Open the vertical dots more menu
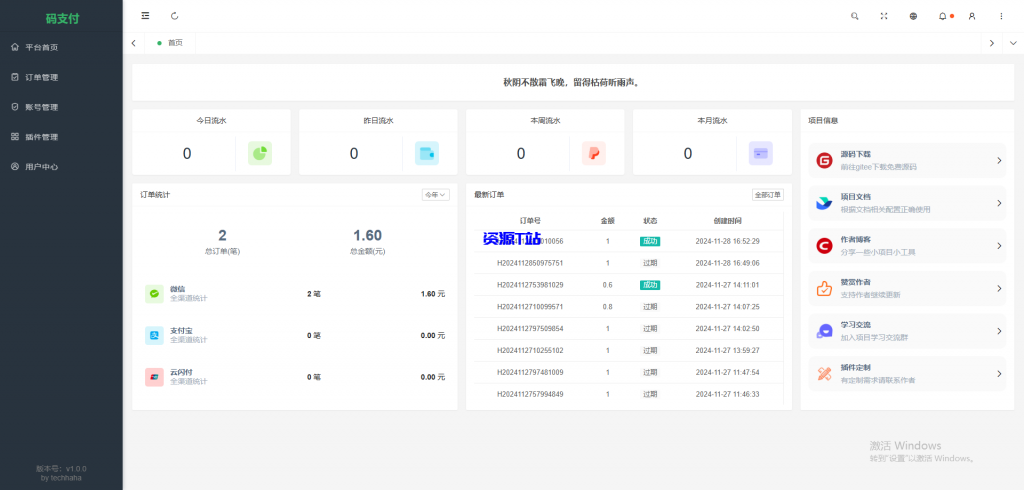 [x=1001, y=16]
